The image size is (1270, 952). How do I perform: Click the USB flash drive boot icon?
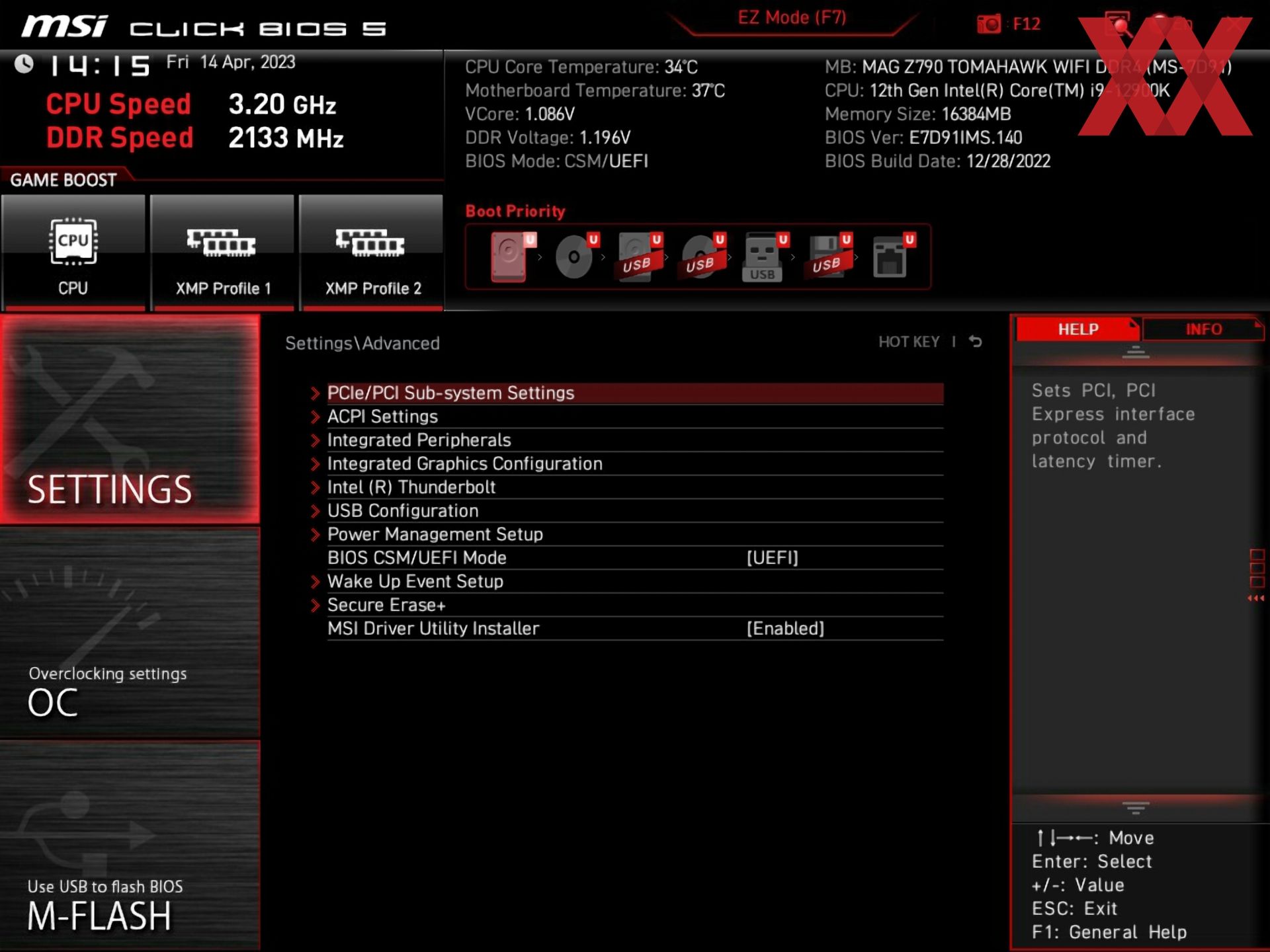pyautogui.click(x=762, y=258)
